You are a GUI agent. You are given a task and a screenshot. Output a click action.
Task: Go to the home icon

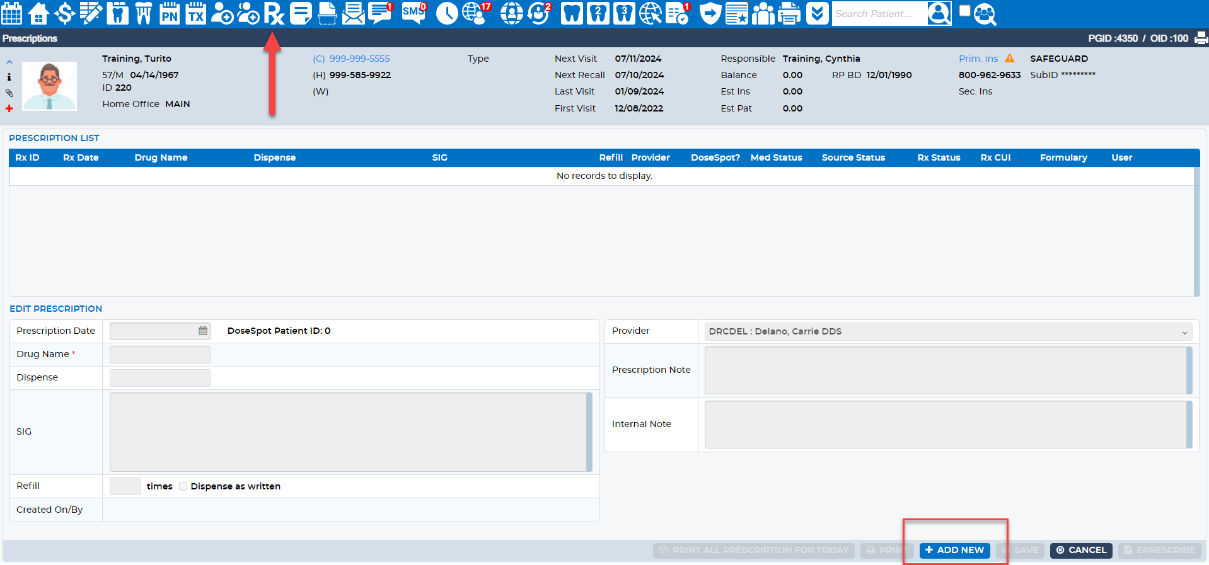tap(39, 13)
